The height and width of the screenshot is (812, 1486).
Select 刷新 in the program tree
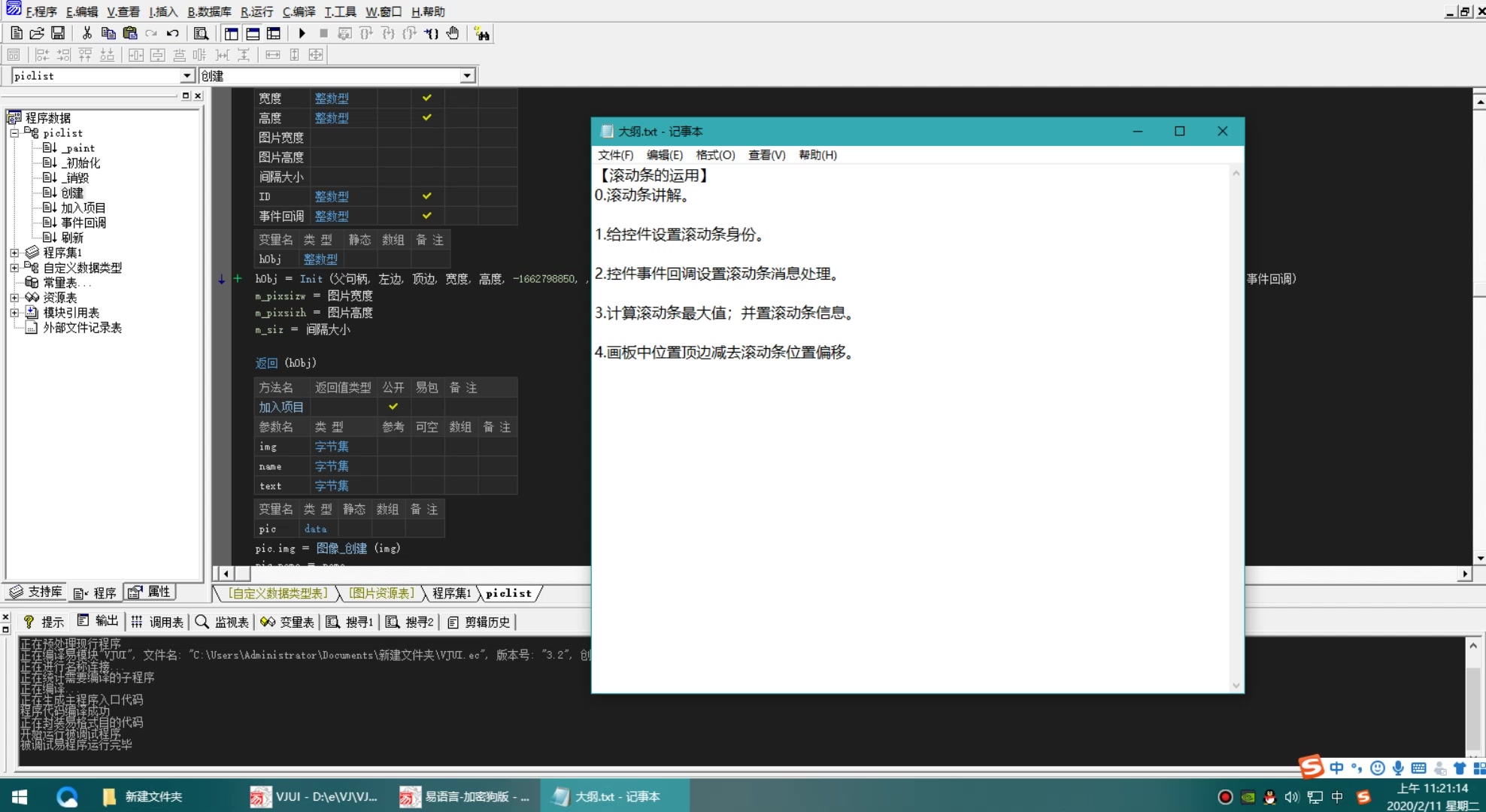72,238
